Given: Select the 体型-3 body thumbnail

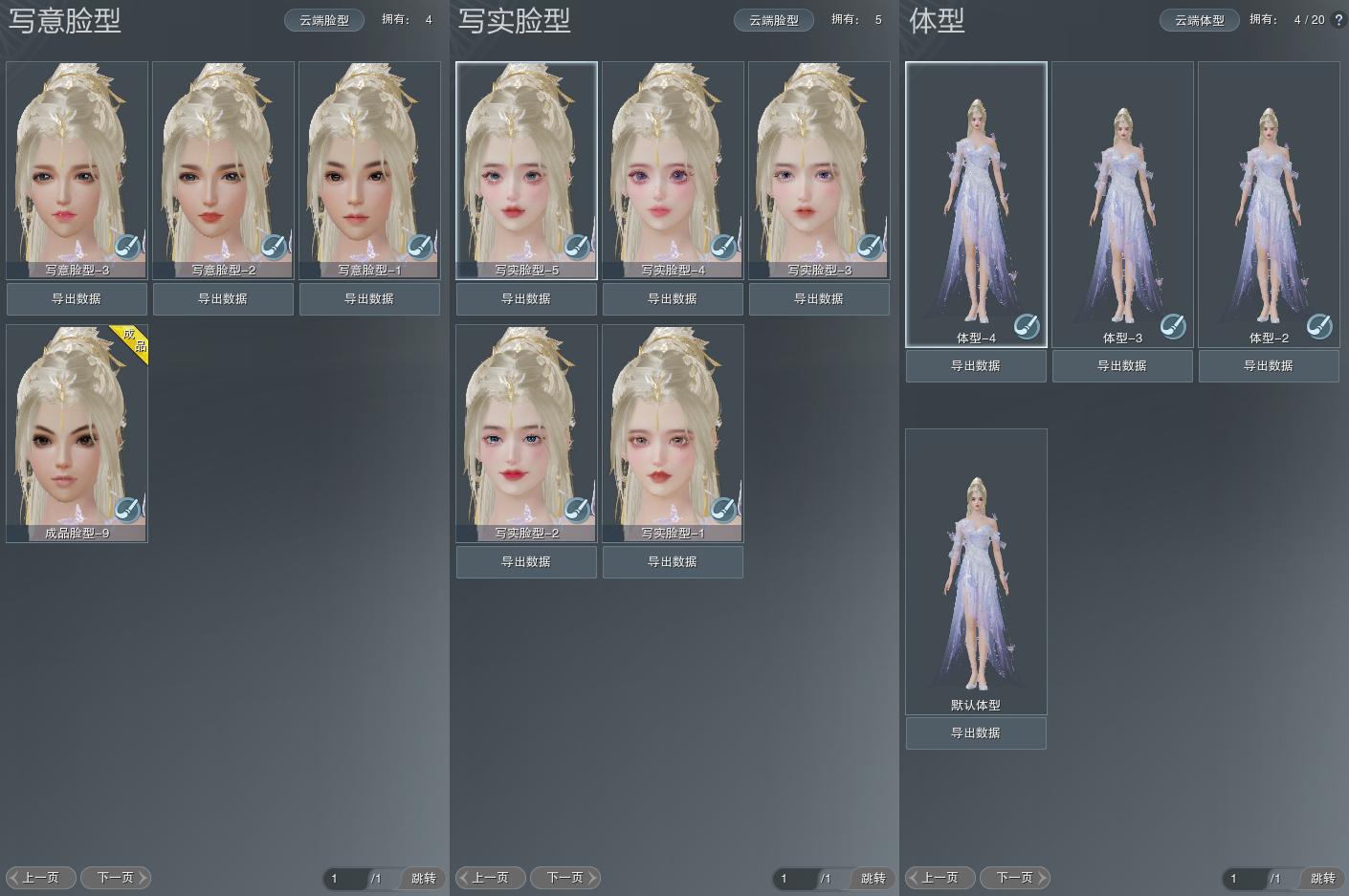Looking at the screenshot, I should click(1122, 204).
